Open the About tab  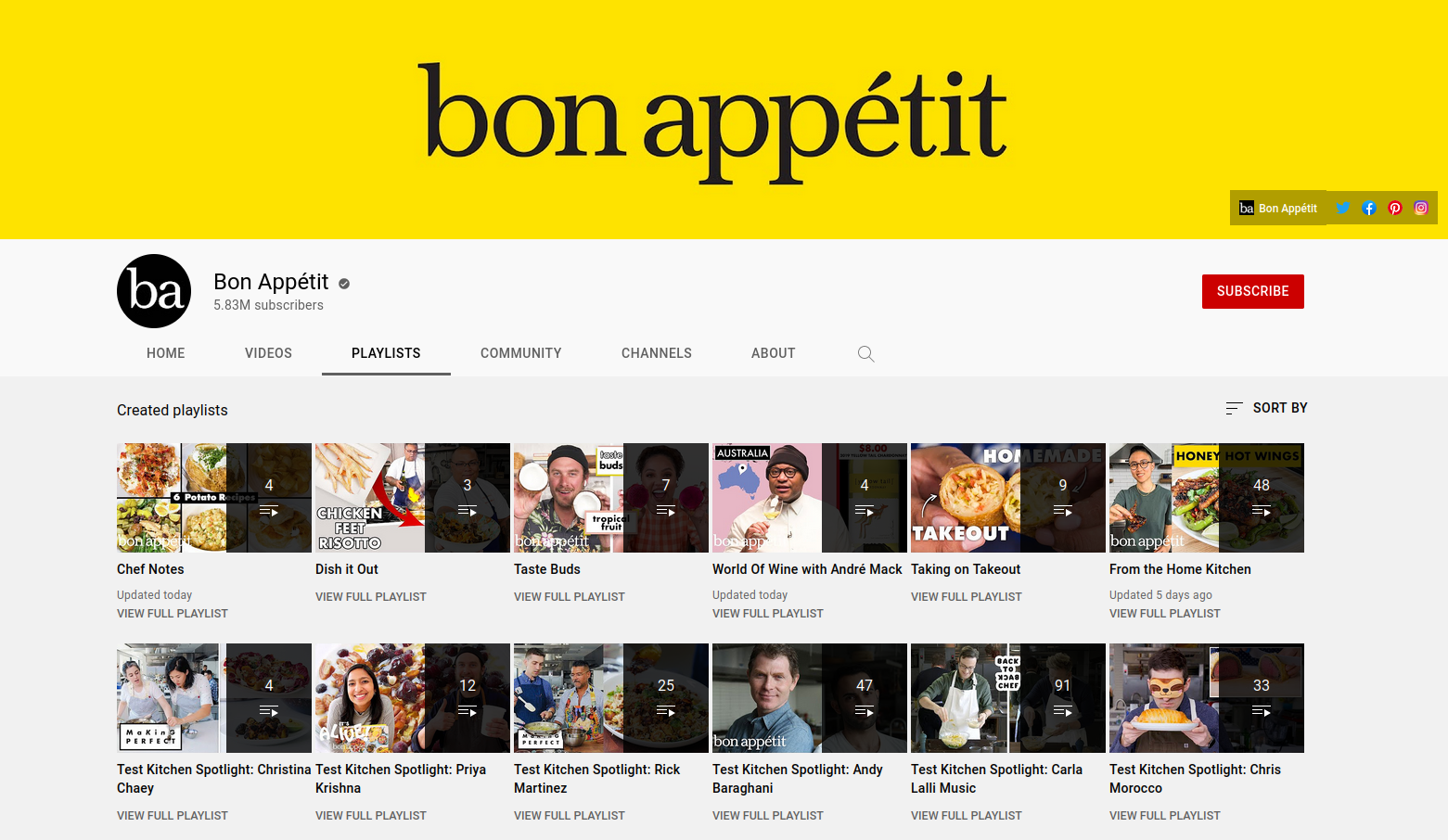(774, 353)
